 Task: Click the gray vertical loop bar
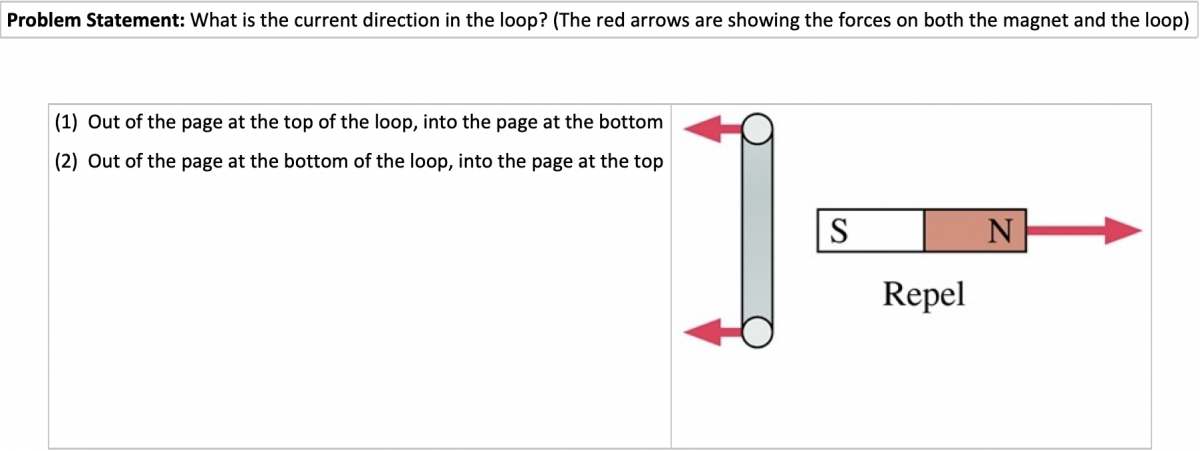[x=757, y=230]
